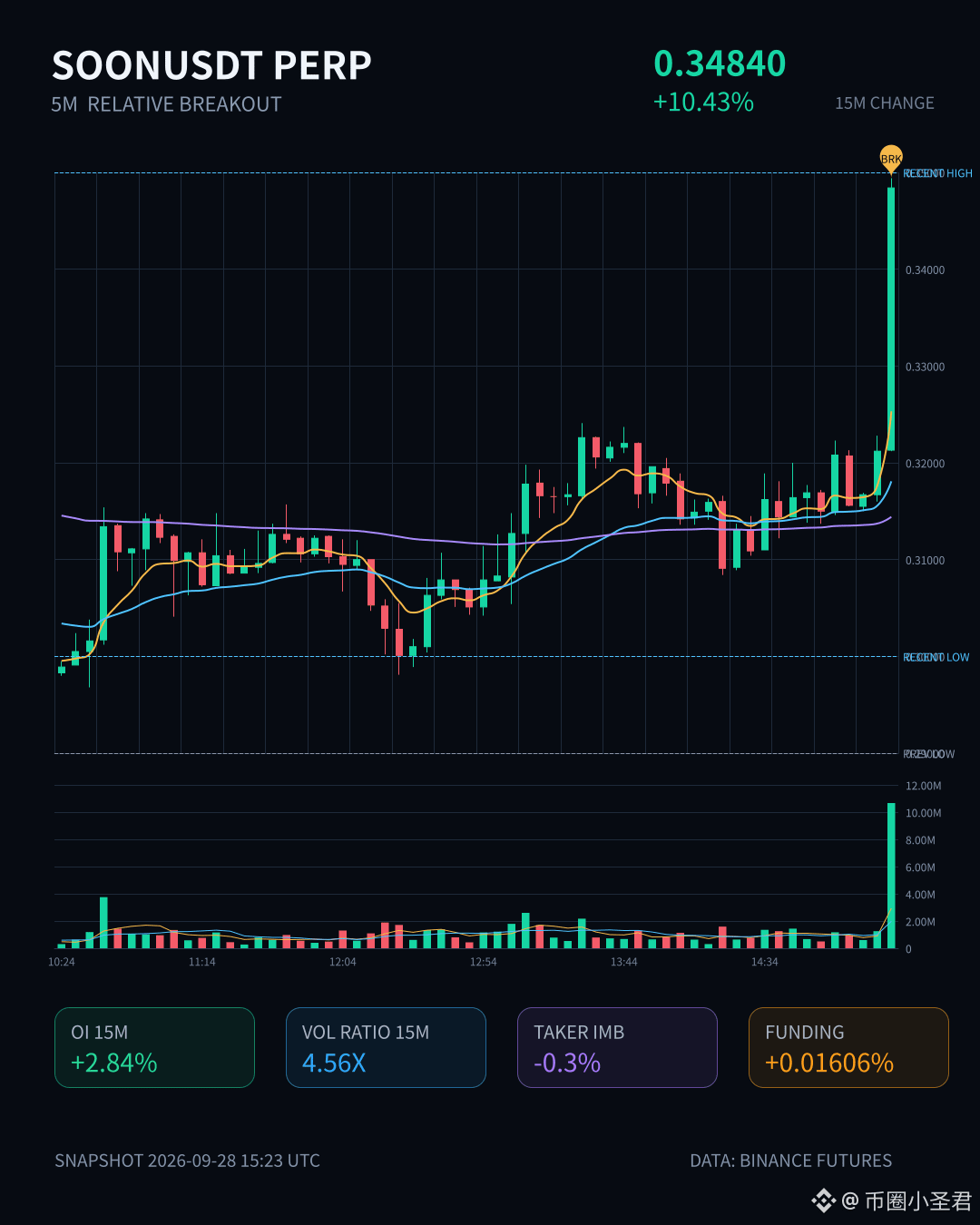Click the RECENT LOW line label
Screen dimensions: 980x1225
click(x=936, y=657)
